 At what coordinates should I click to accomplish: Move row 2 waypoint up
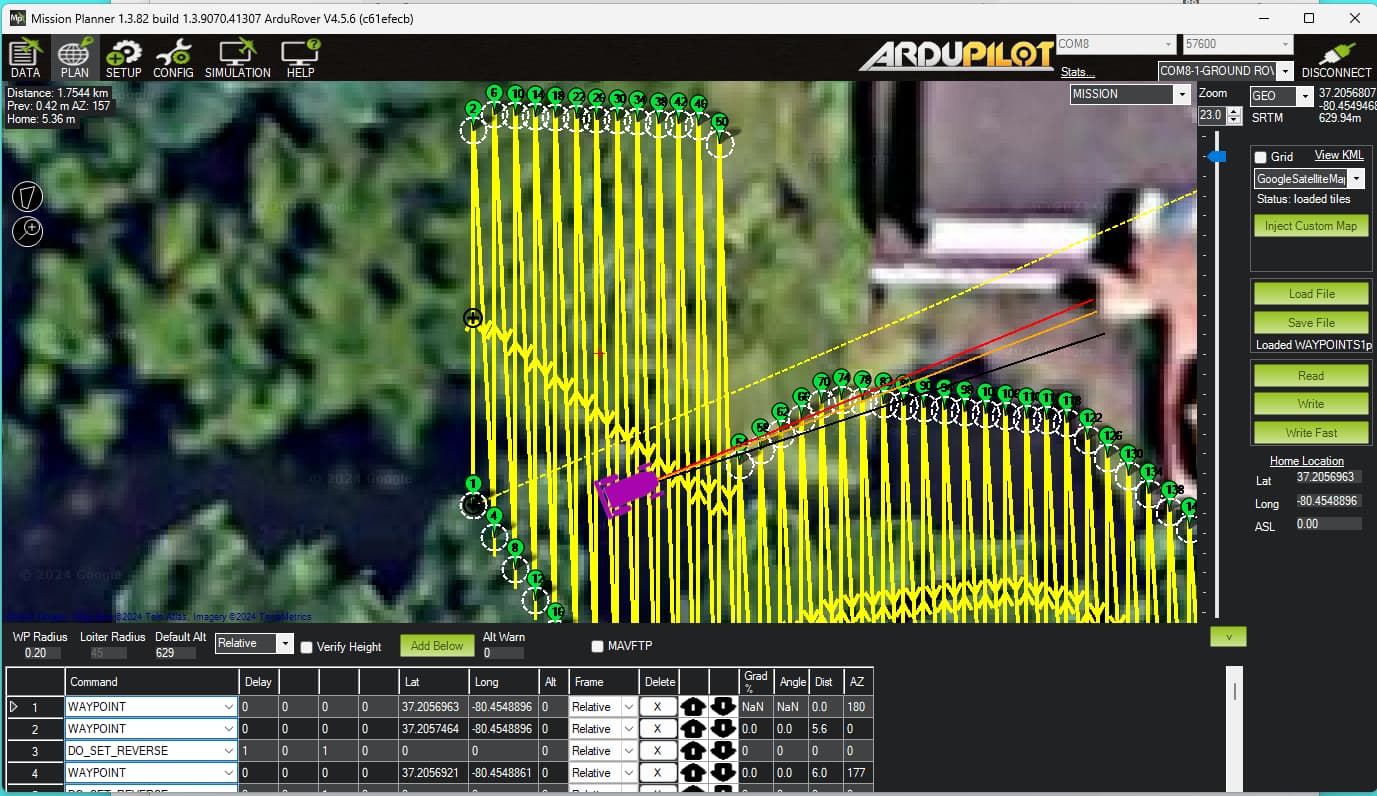click(693, 729)
